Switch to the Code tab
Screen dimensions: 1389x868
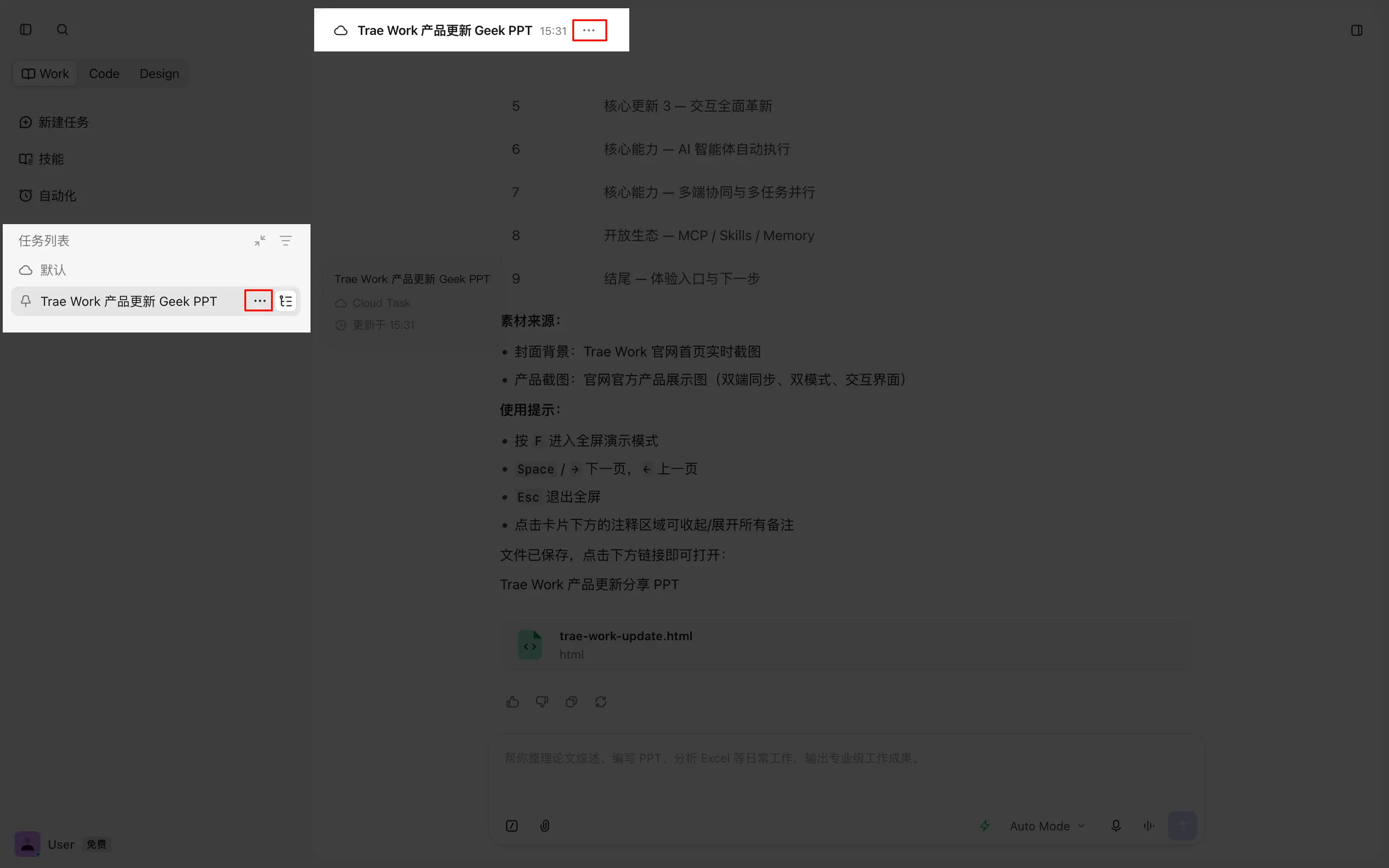pos(104,73)
